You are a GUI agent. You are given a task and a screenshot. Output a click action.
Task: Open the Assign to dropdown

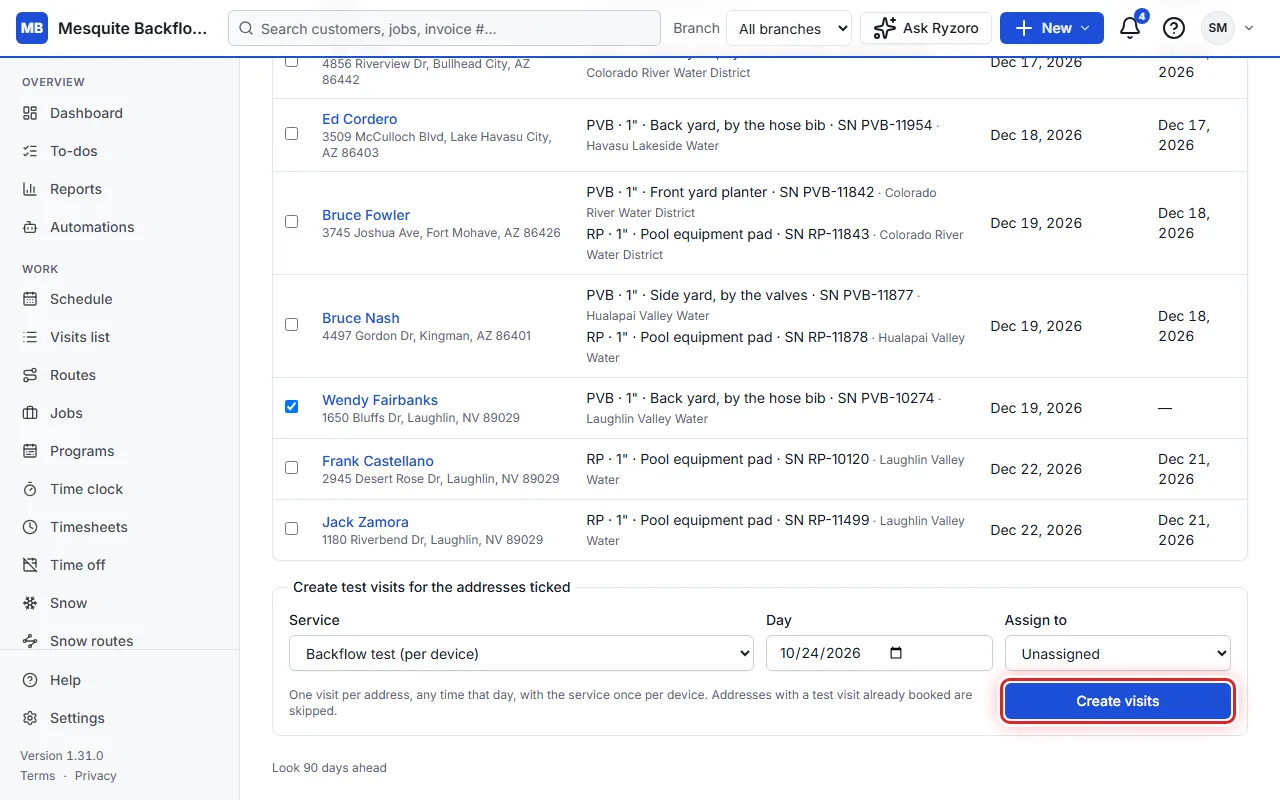tap(1118, 653)
